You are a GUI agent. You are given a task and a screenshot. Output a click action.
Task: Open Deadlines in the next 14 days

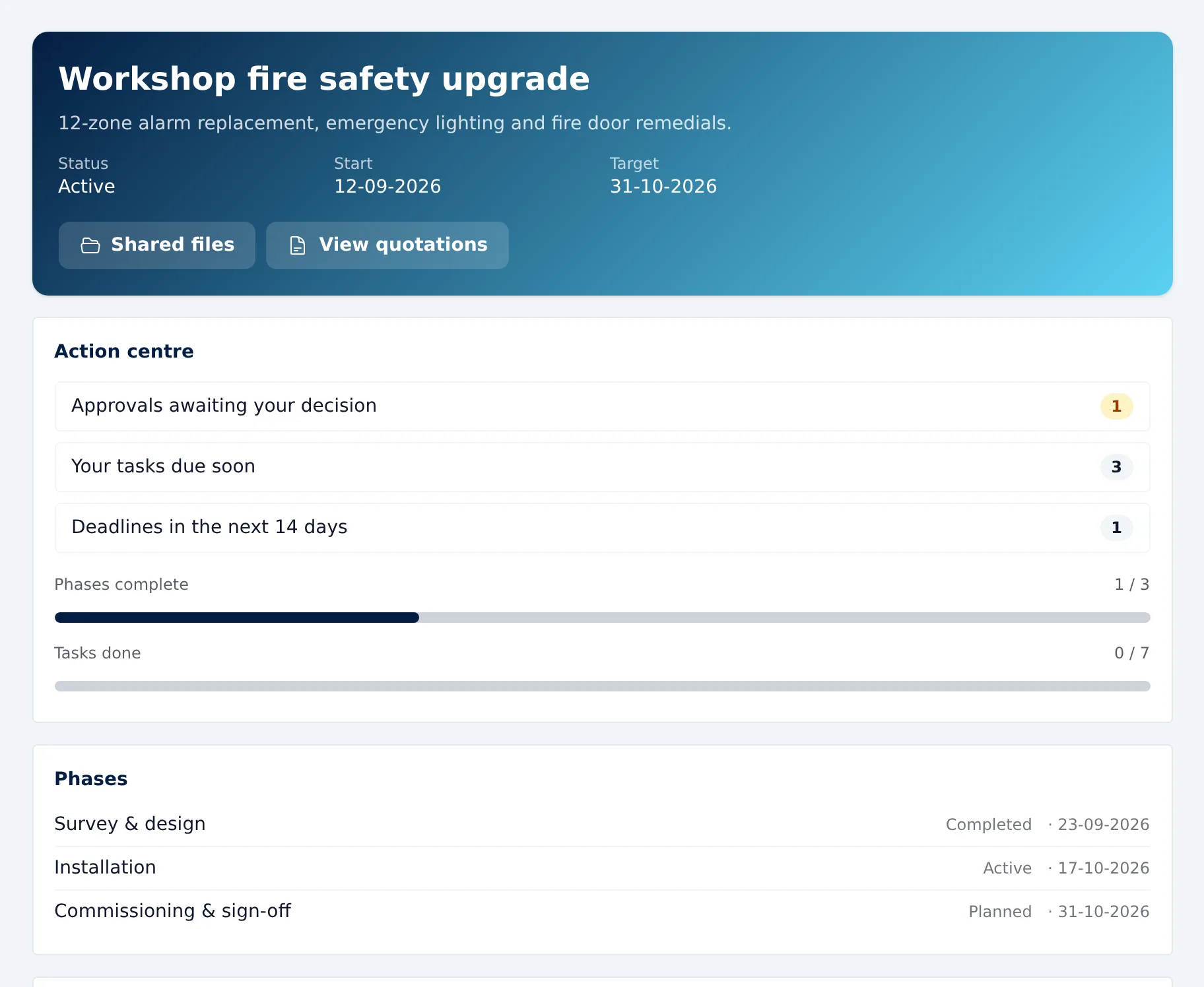tap(602, 528)
